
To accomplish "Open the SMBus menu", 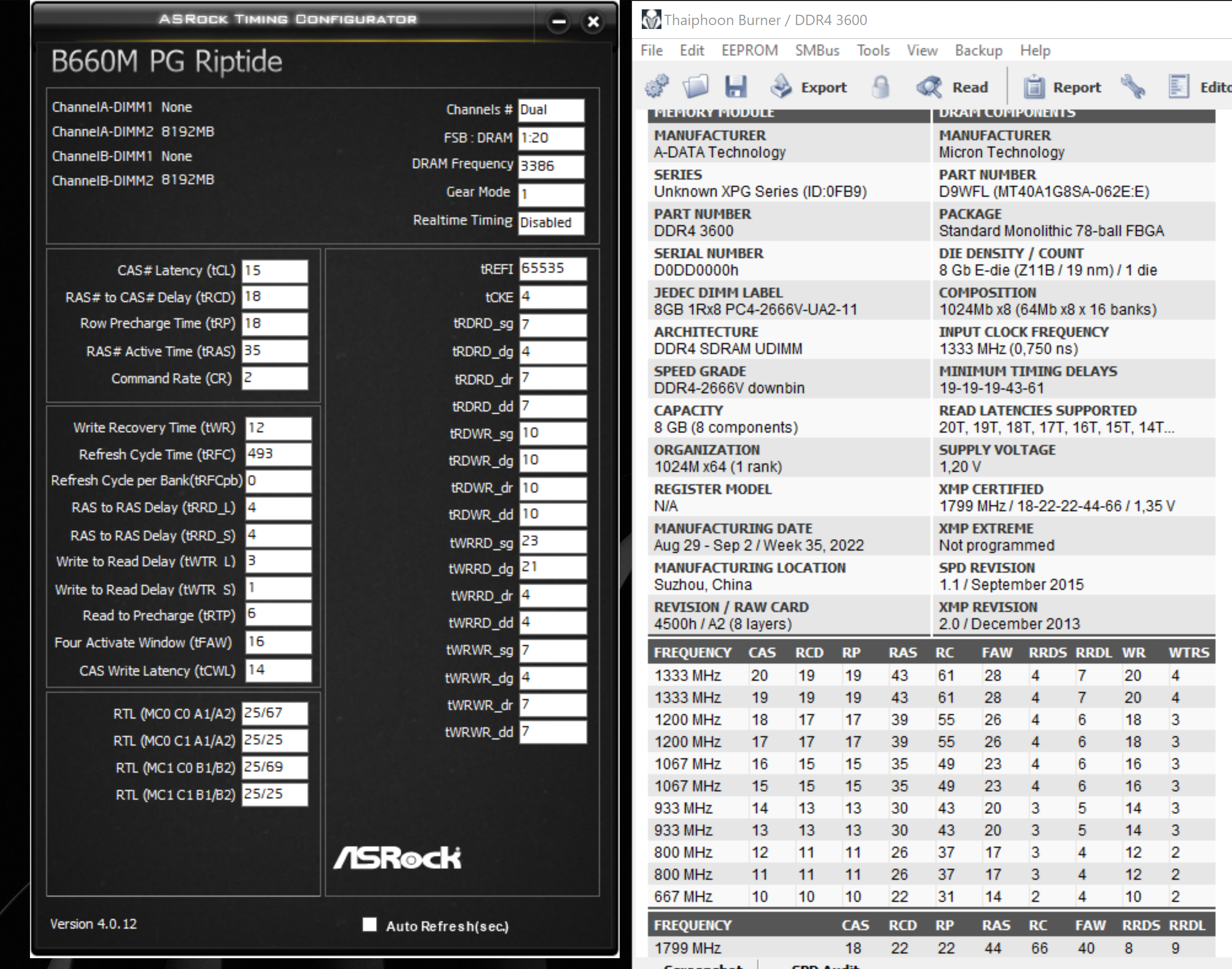I will [817, 51].
